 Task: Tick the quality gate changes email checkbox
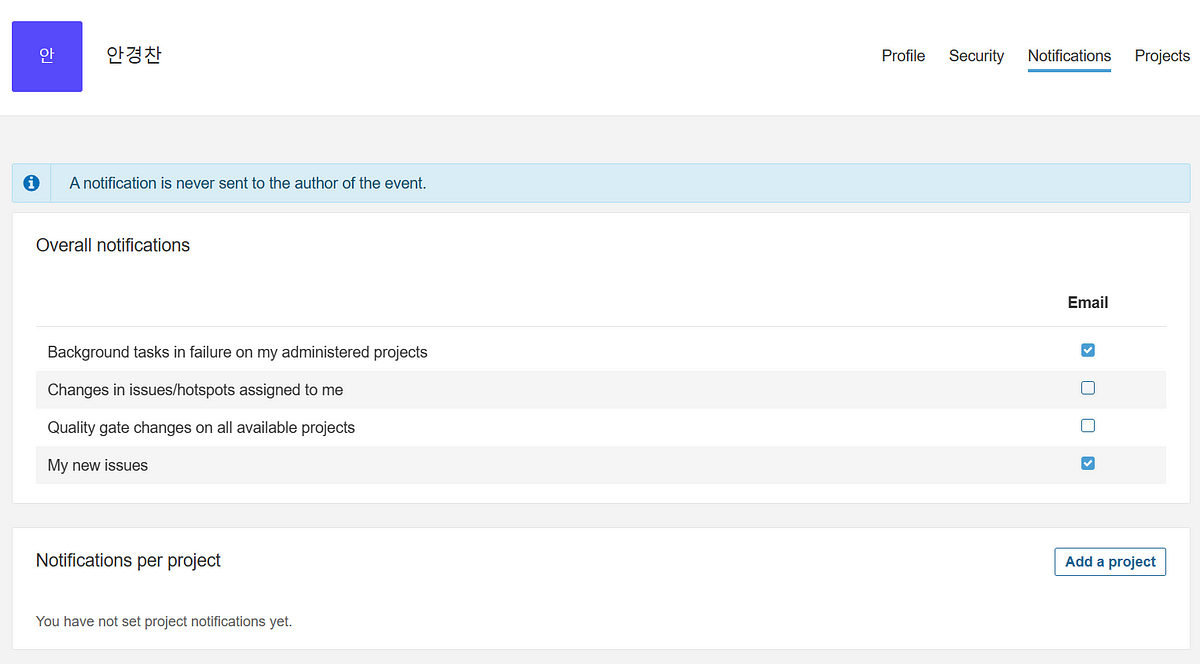(x=1088, y=425)
